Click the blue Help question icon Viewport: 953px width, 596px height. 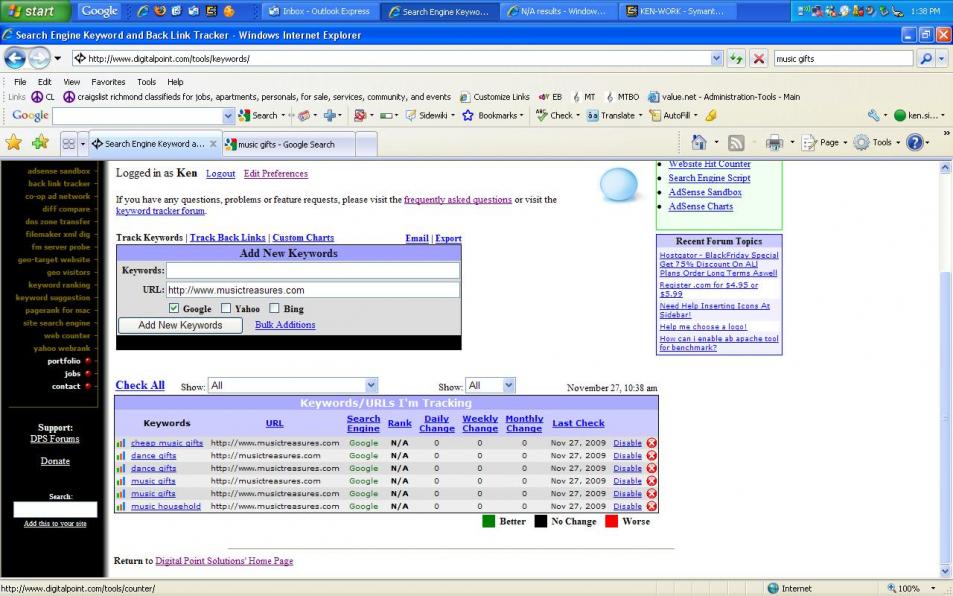pos(914,143)
